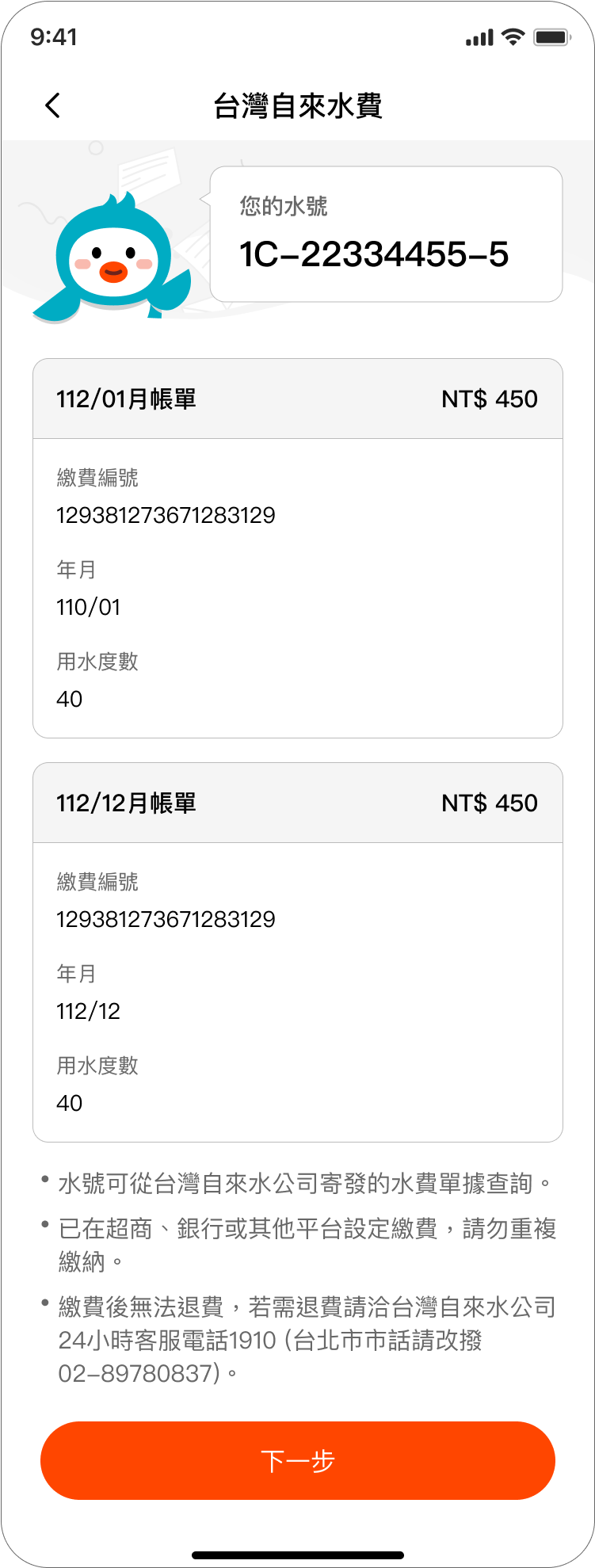Tap the 9:41 clock display
The height and width of the screenshot is (1568, 595).
54,37
